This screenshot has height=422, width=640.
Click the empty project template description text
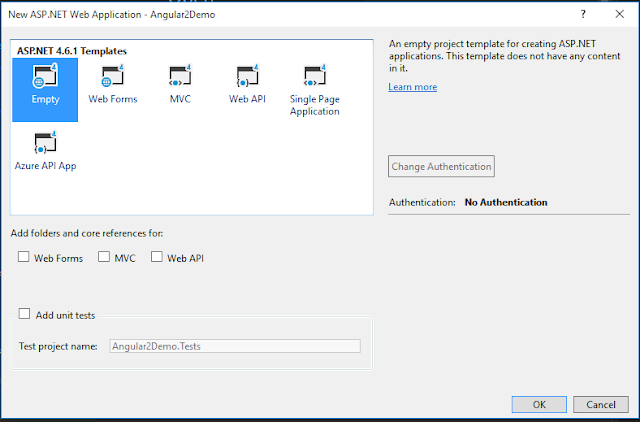point(504,56)
